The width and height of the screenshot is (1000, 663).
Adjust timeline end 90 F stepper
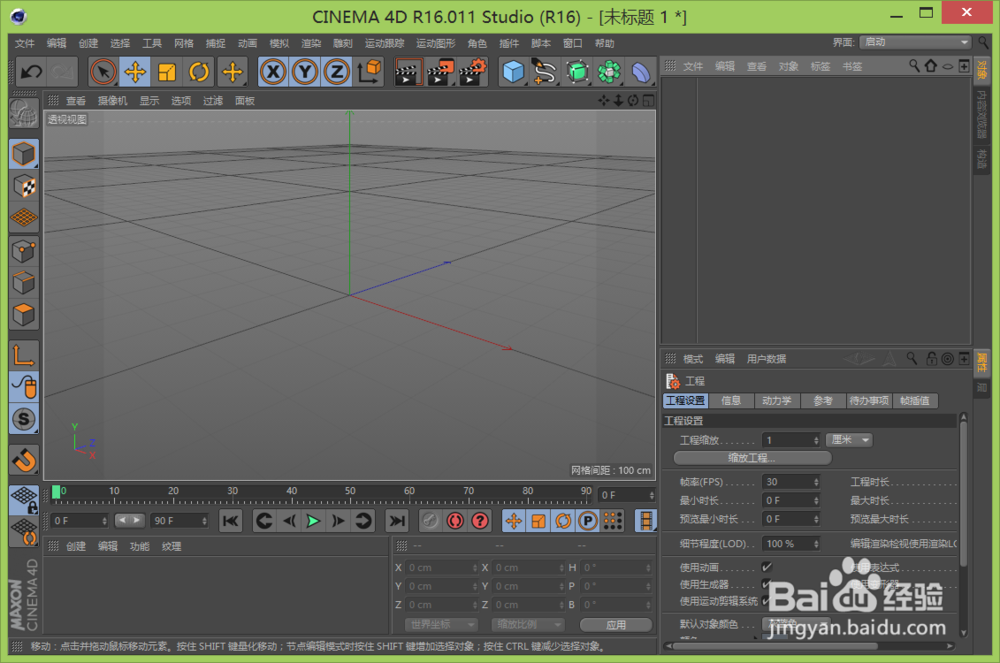[204, 521]
